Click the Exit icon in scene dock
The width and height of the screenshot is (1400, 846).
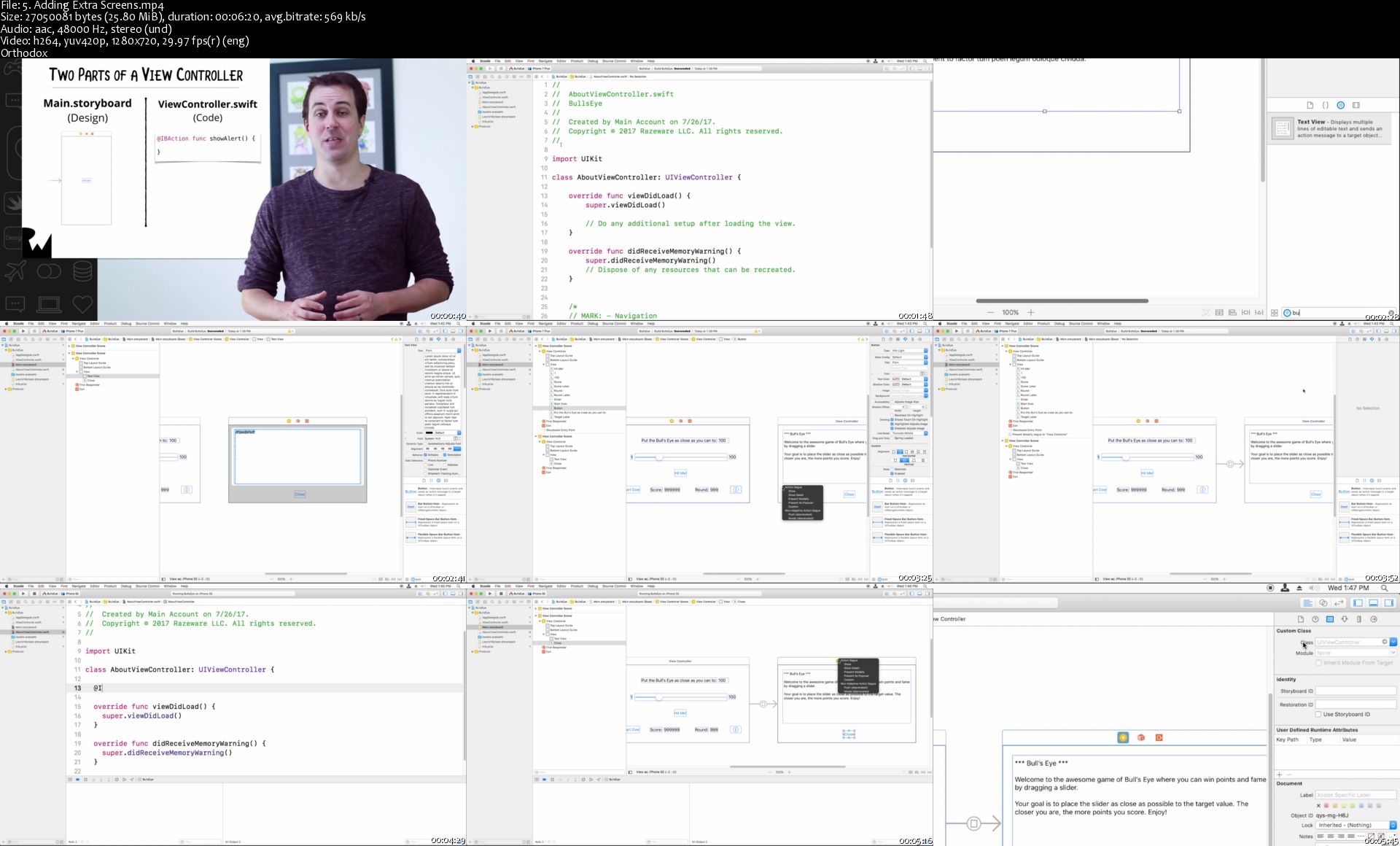click(1159, 737)
